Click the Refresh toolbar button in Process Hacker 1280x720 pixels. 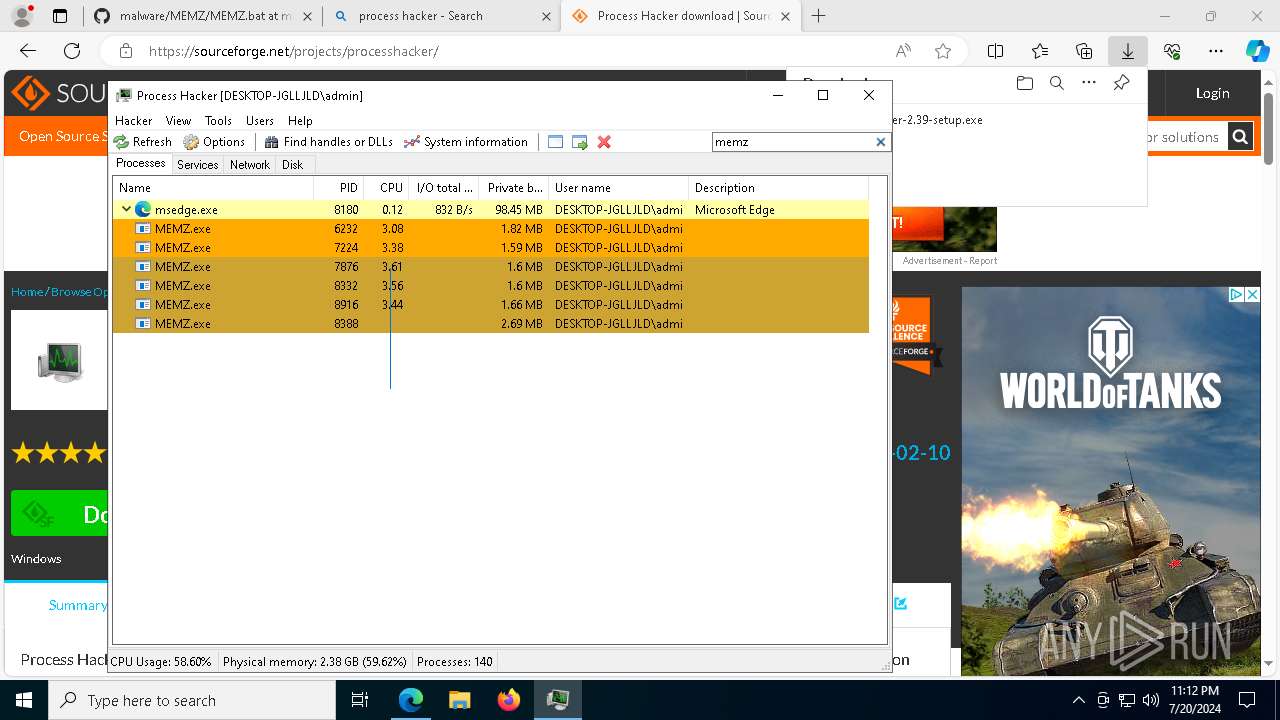tap(143, 142)
